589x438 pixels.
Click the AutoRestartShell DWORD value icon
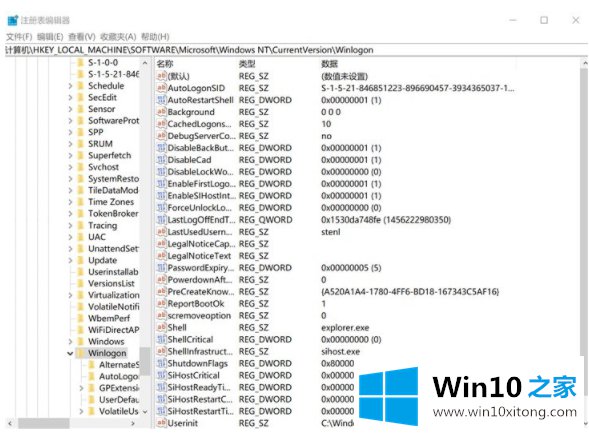pyautogui.click(x=161, y=100)
